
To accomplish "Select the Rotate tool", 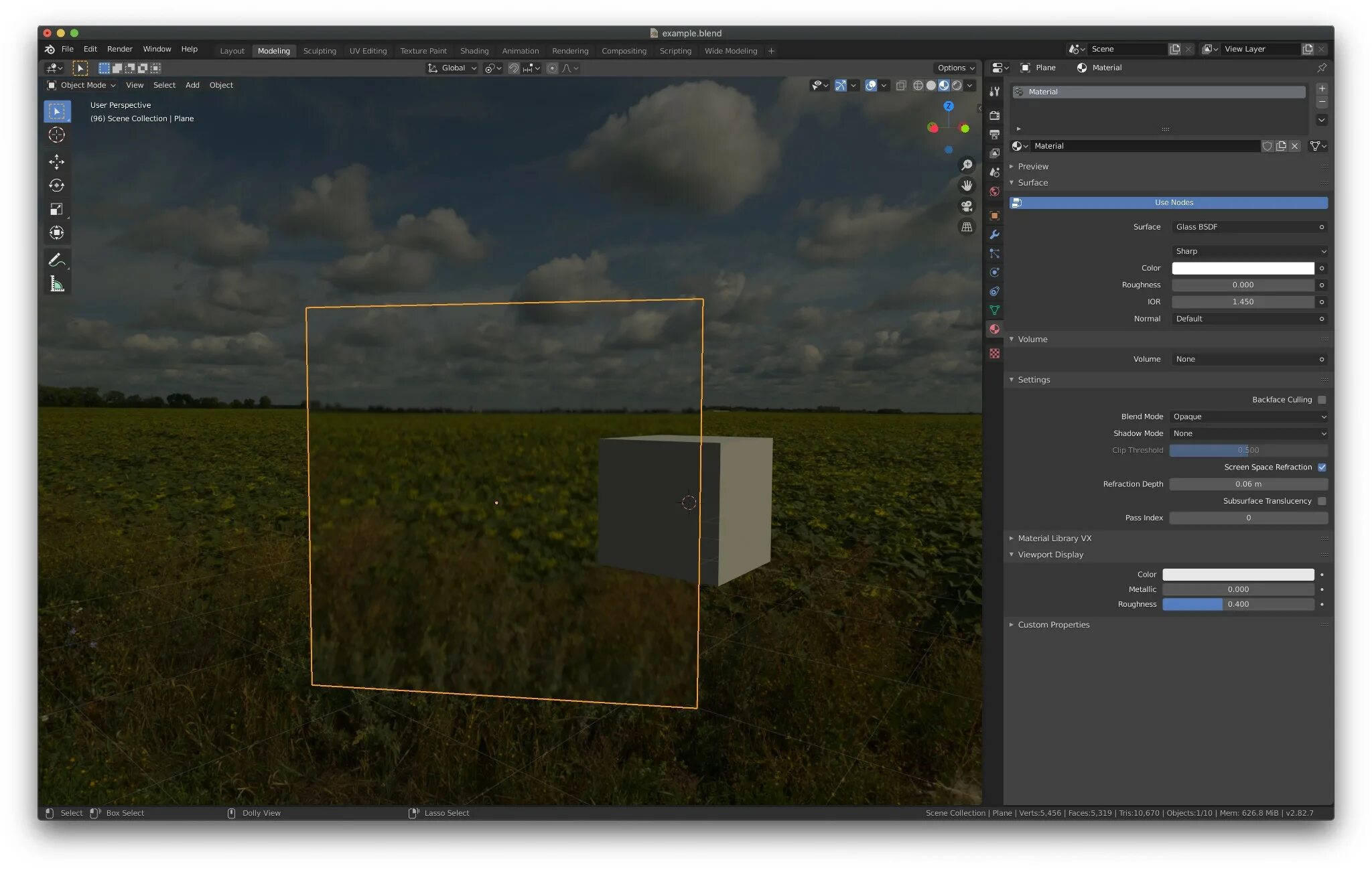I will click(x=57, y=186).
